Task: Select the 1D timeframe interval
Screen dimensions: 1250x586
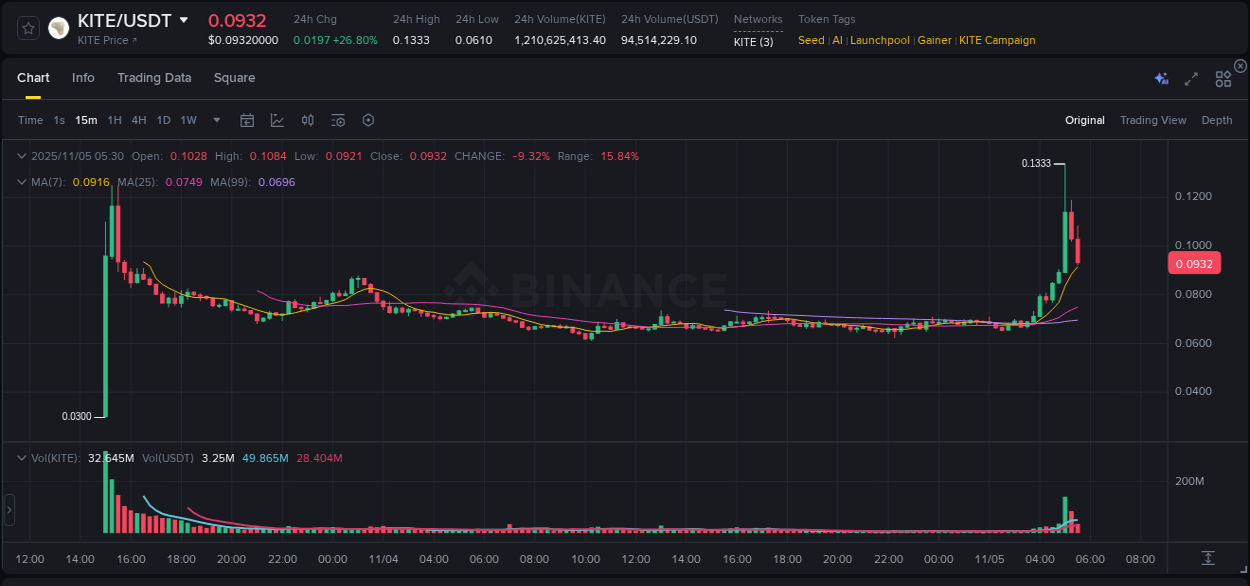Action: click(x=163, y=120)
